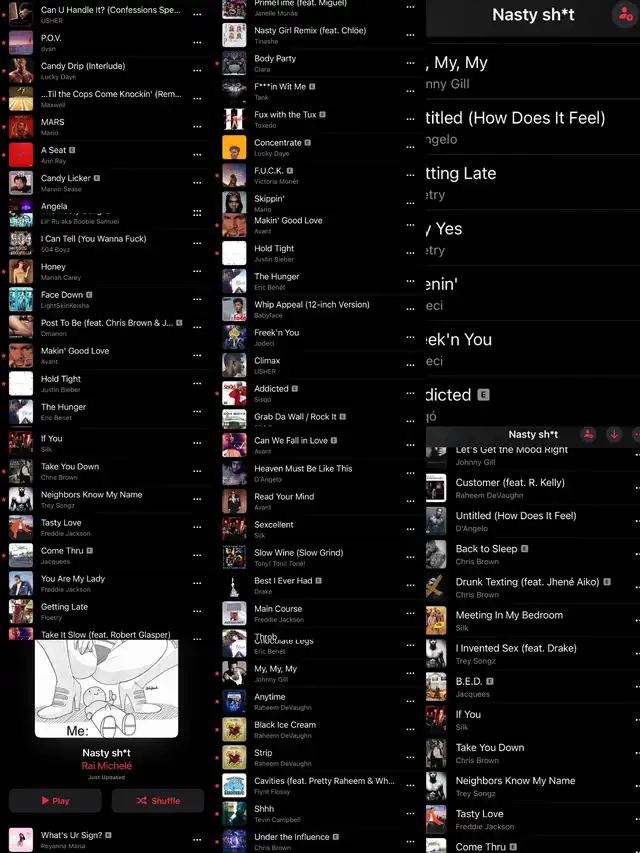Open more options for Neighbors Know My Name
Image resolution: width=640 pixels, height=853 pixels.
197,499
